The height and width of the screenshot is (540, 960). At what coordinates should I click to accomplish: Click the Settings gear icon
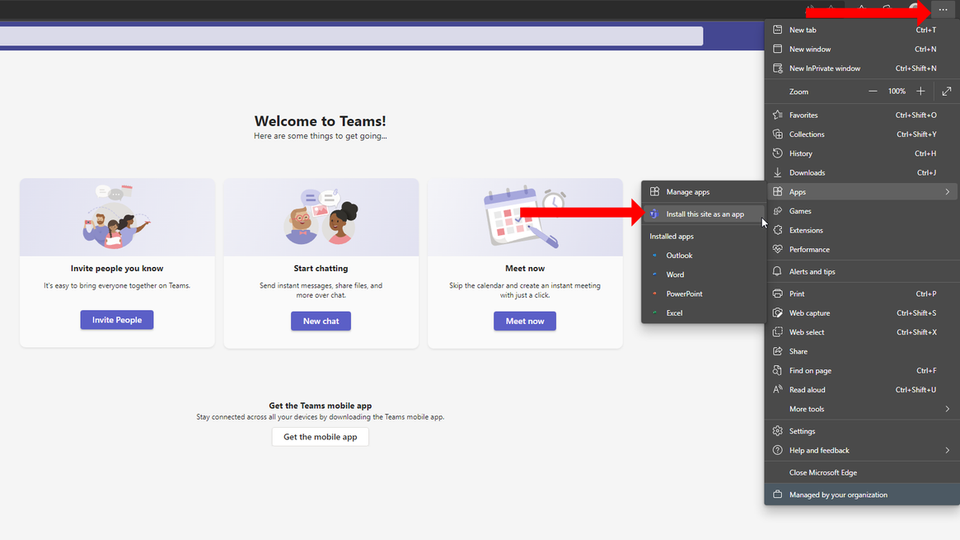click(x=778, y=431)
